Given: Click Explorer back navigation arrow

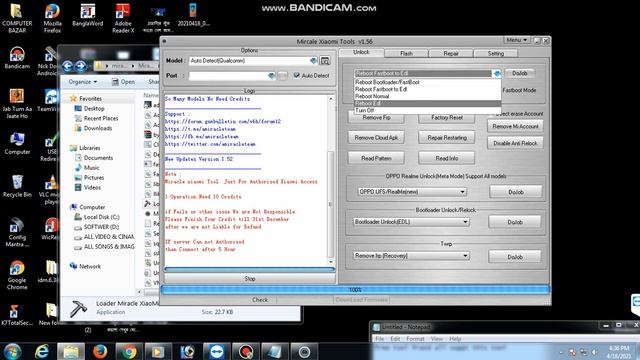Looking at the screenshot, I should [x=68, y=66].
